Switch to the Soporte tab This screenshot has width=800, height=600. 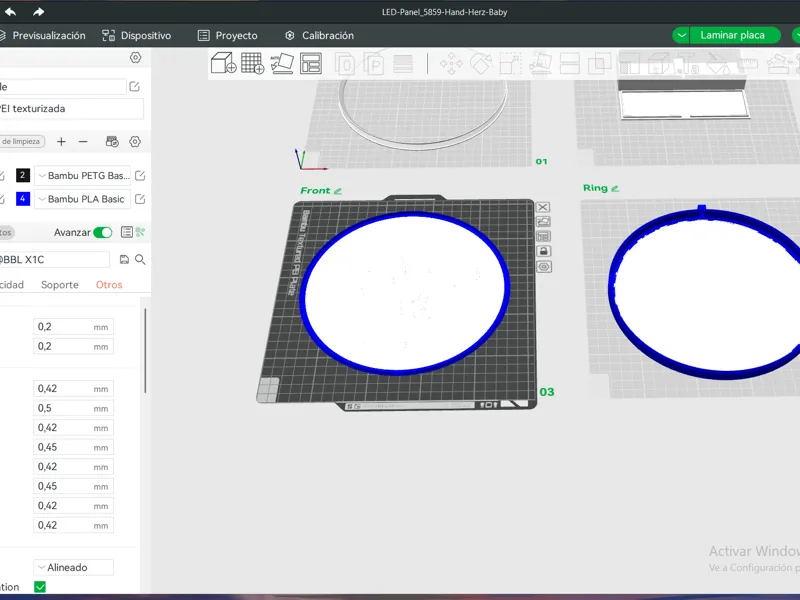pyautogui.click(x=60, y=285)
